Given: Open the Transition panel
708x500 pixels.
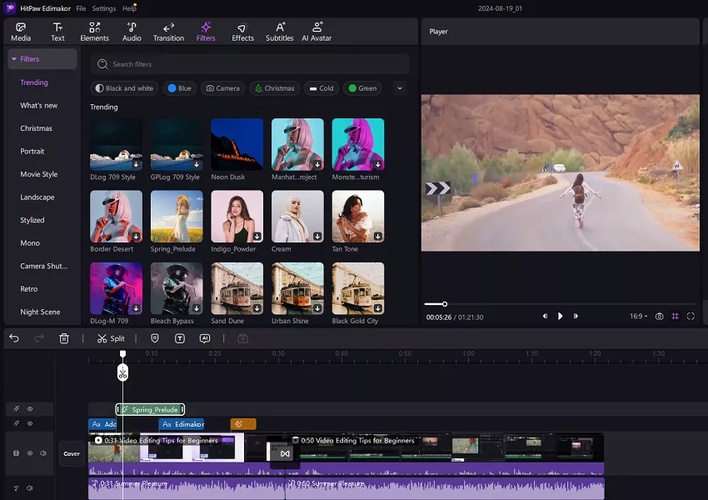Looking at the screenshot, I should [168, 32].
